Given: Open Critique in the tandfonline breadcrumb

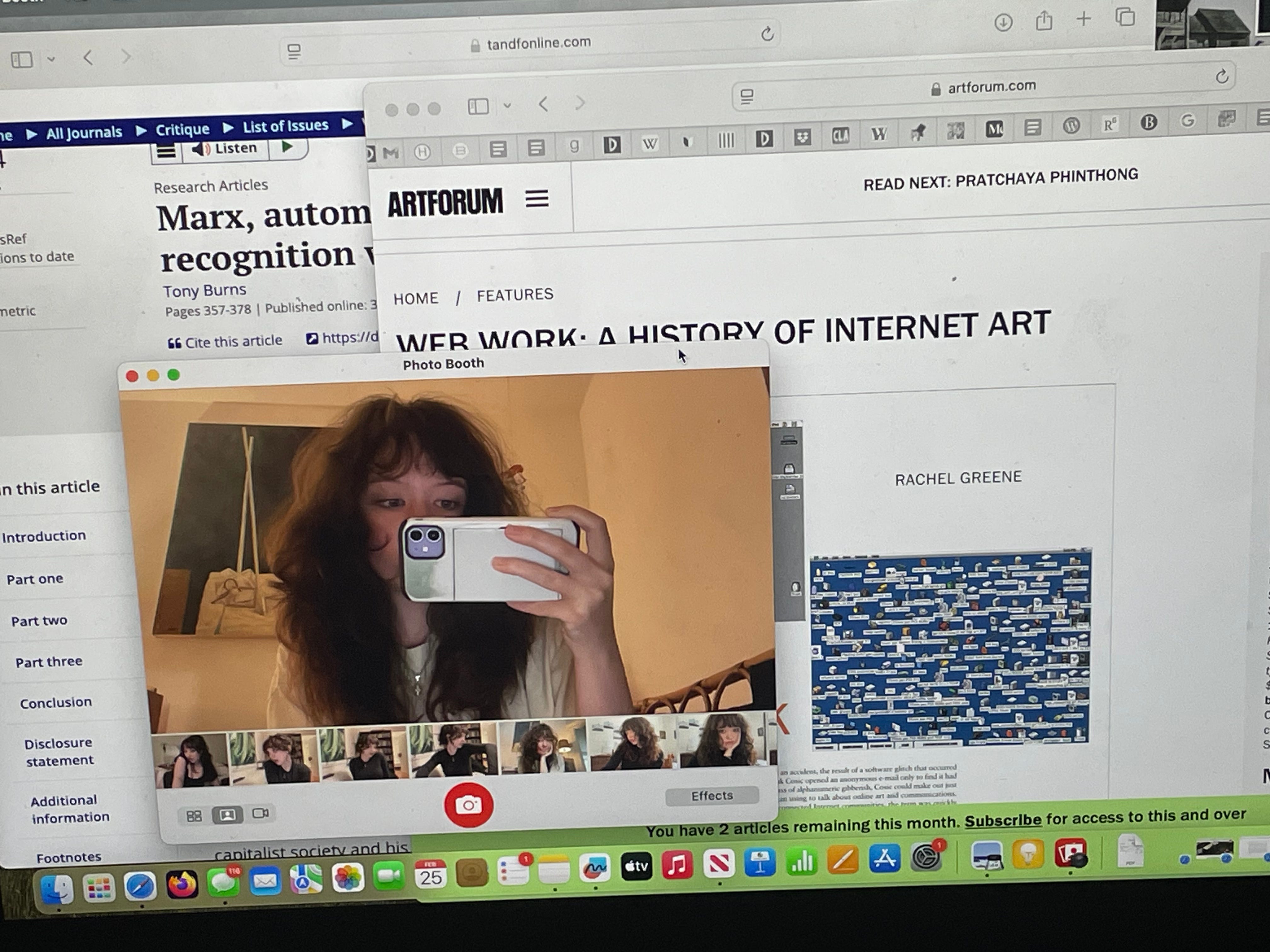Looking at the screenshot, I should pos(183,130).
